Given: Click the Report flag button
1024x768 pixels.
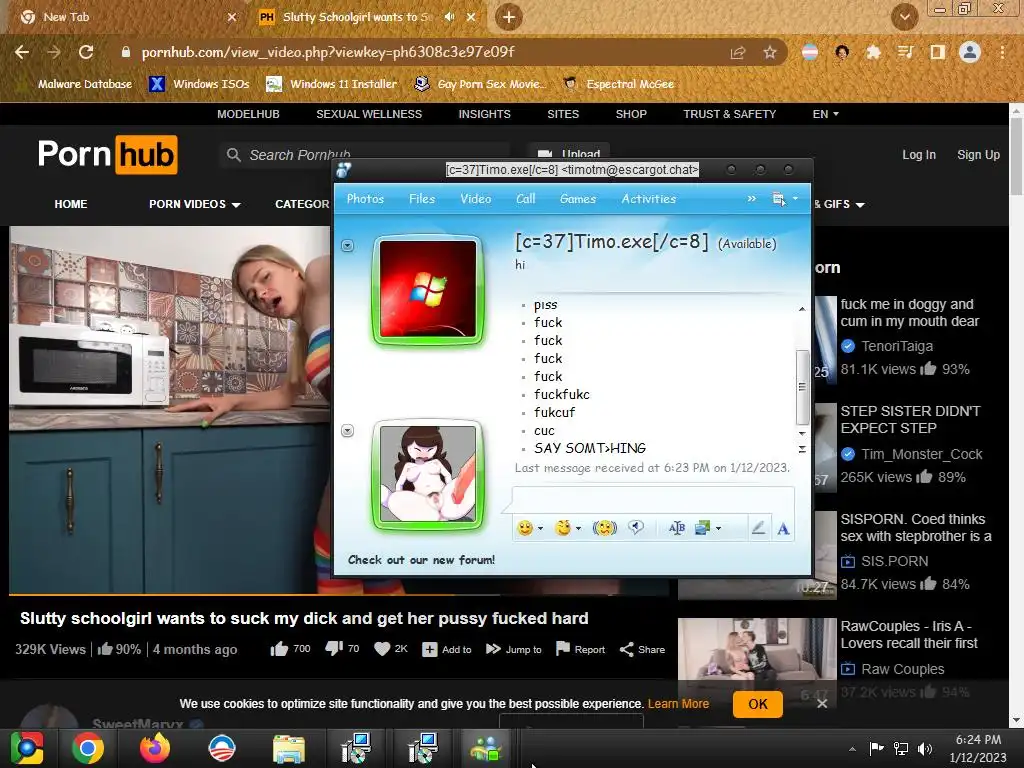Looking at the screenshot, I should tap(580, 649).
